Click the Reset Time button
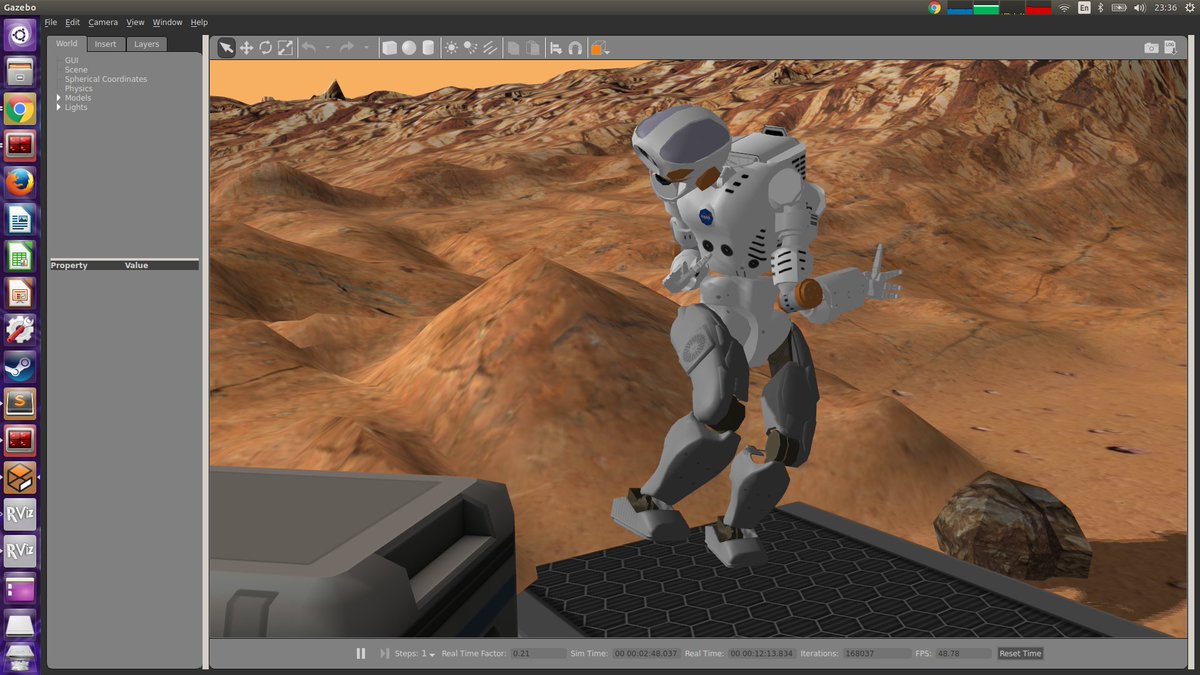Viewport: 1200px width, 675px height. 1019,653
